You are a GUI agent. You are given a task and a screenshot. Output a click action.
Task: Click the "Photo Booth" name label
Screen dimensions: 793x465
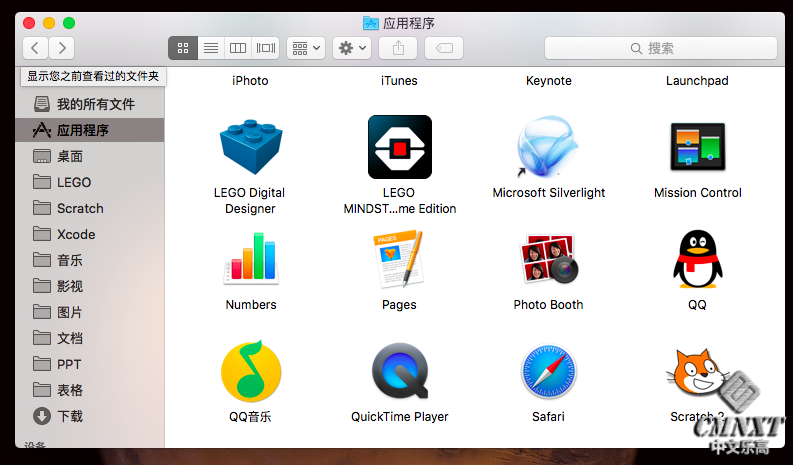point(548,305)
